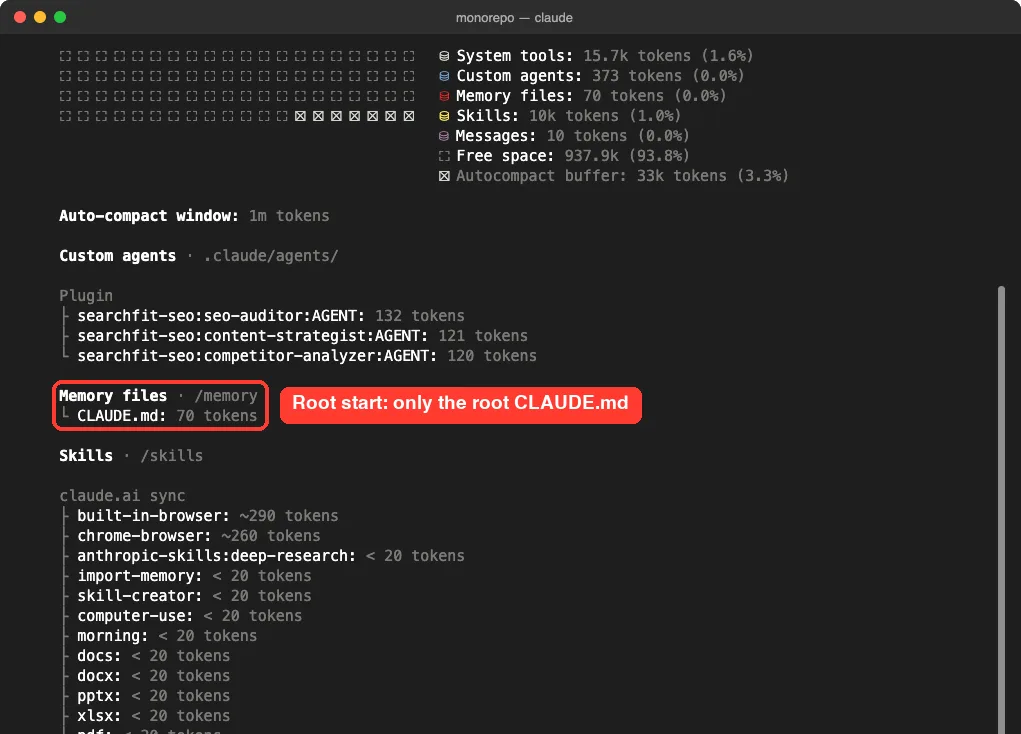Click the '.claude/agents/' path text
Screen dimensions: 1021x734
[x=271, y=256]
